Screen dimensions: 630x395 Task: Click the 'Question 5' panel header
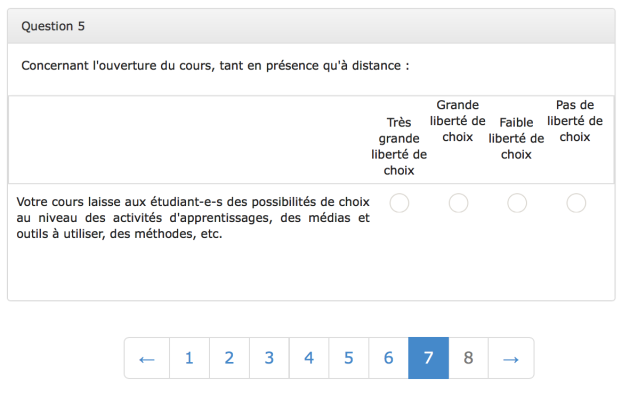tap(311, 26)
